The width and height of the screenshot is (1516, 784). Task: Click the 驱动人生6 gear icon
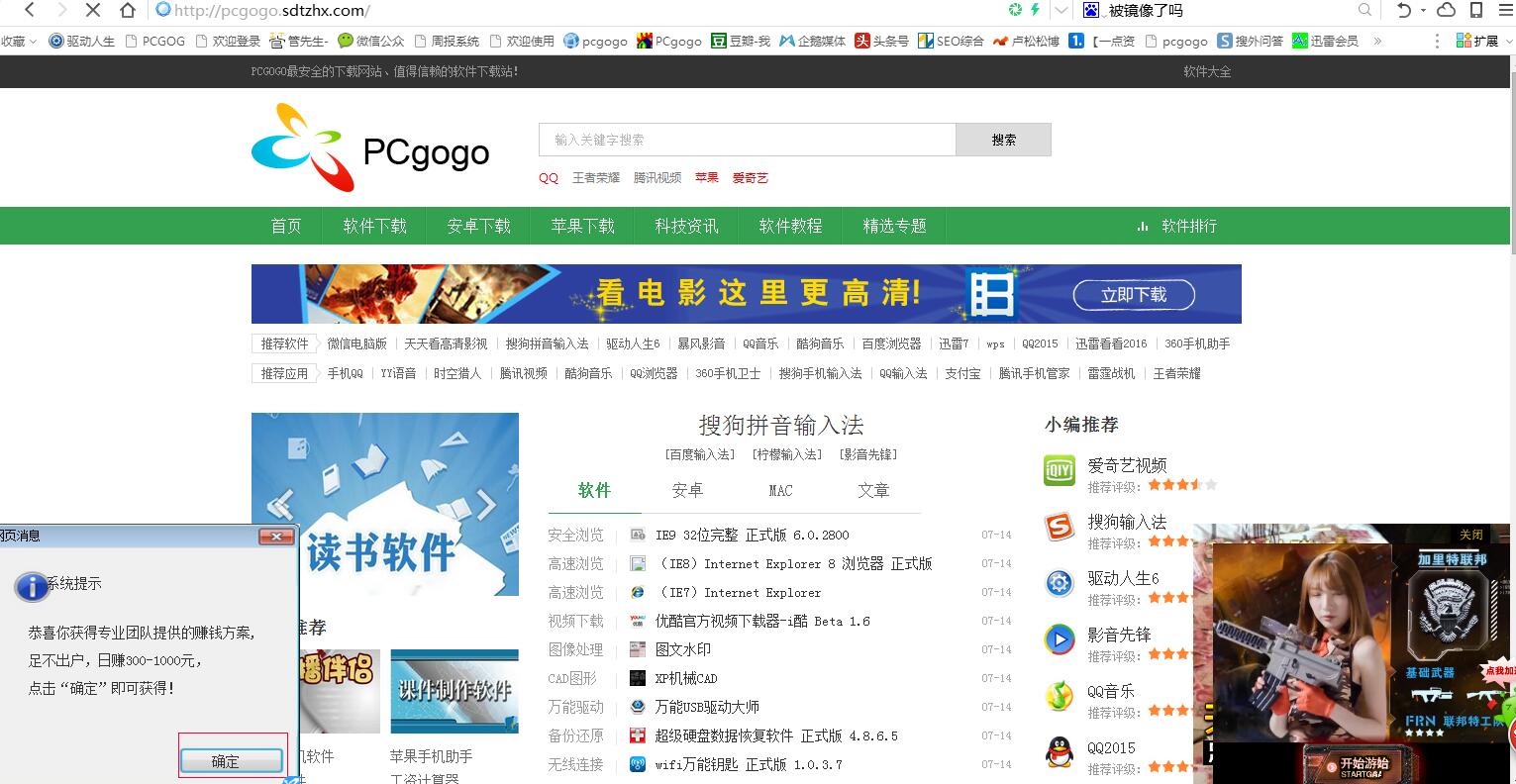point(1060,584)
